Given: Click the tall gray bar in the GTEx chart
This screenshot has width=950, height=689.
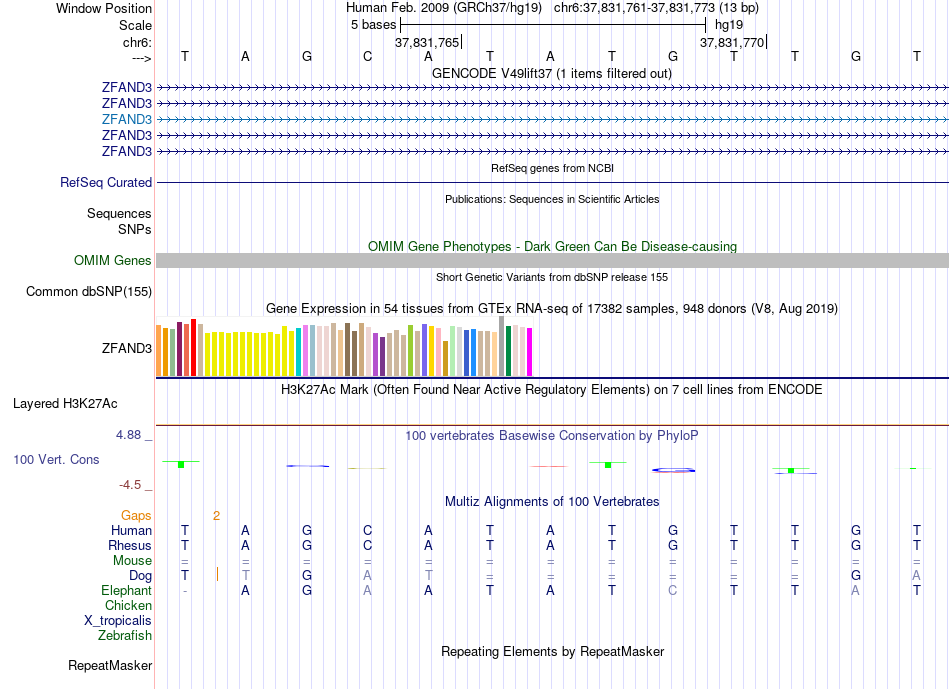Looking at the screenshot, I should [502, 346].
